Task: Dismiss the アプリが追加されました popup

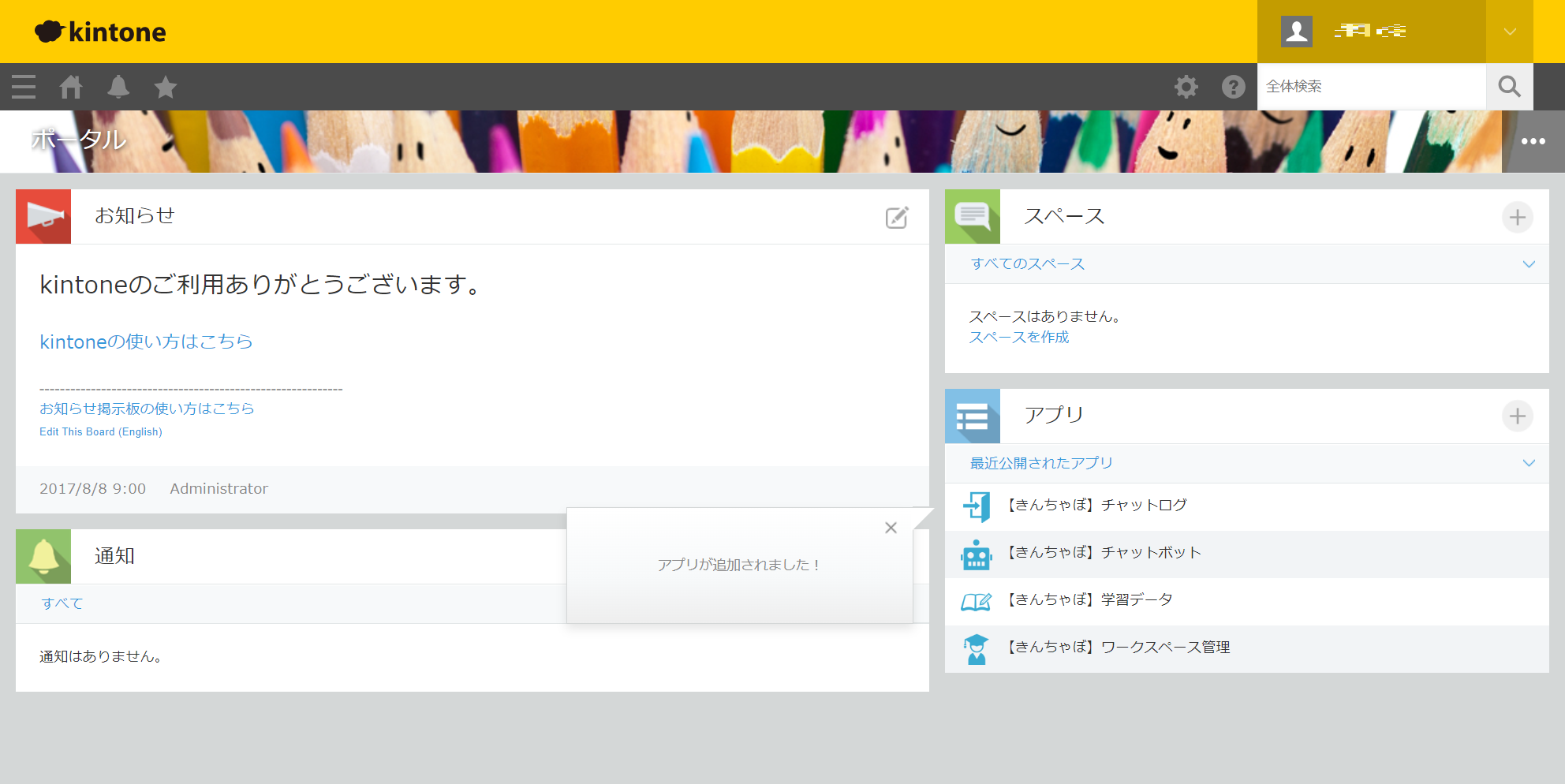Action: point(891,528)
